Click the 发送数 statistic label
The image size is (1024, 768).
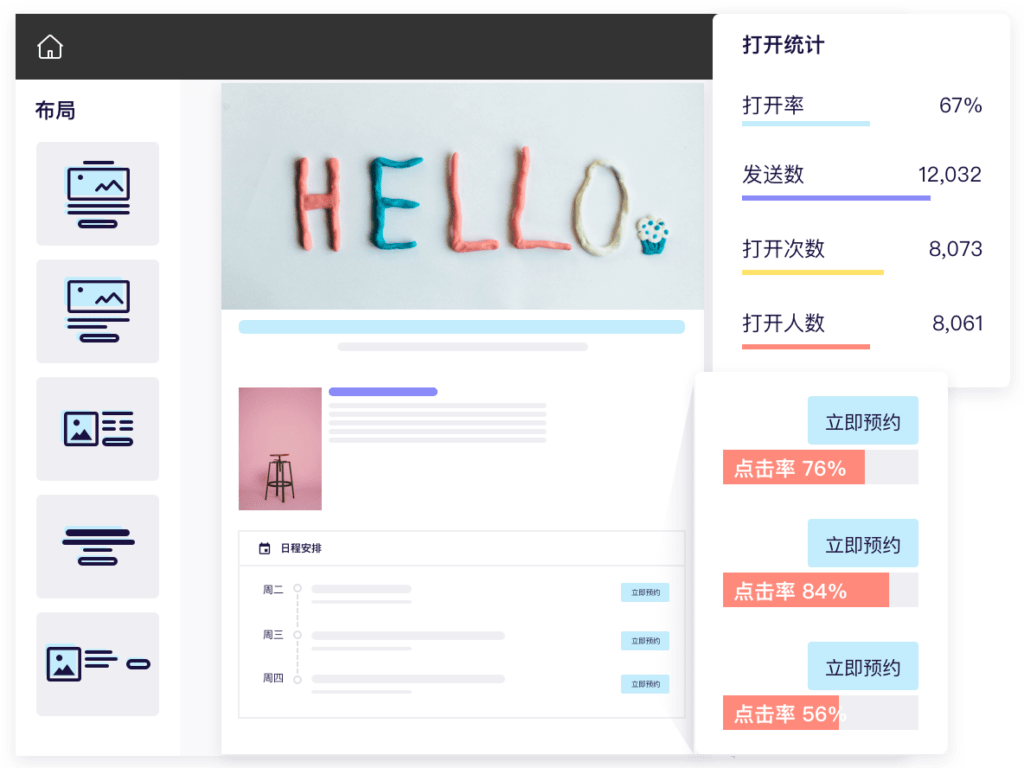pos(773,174)
